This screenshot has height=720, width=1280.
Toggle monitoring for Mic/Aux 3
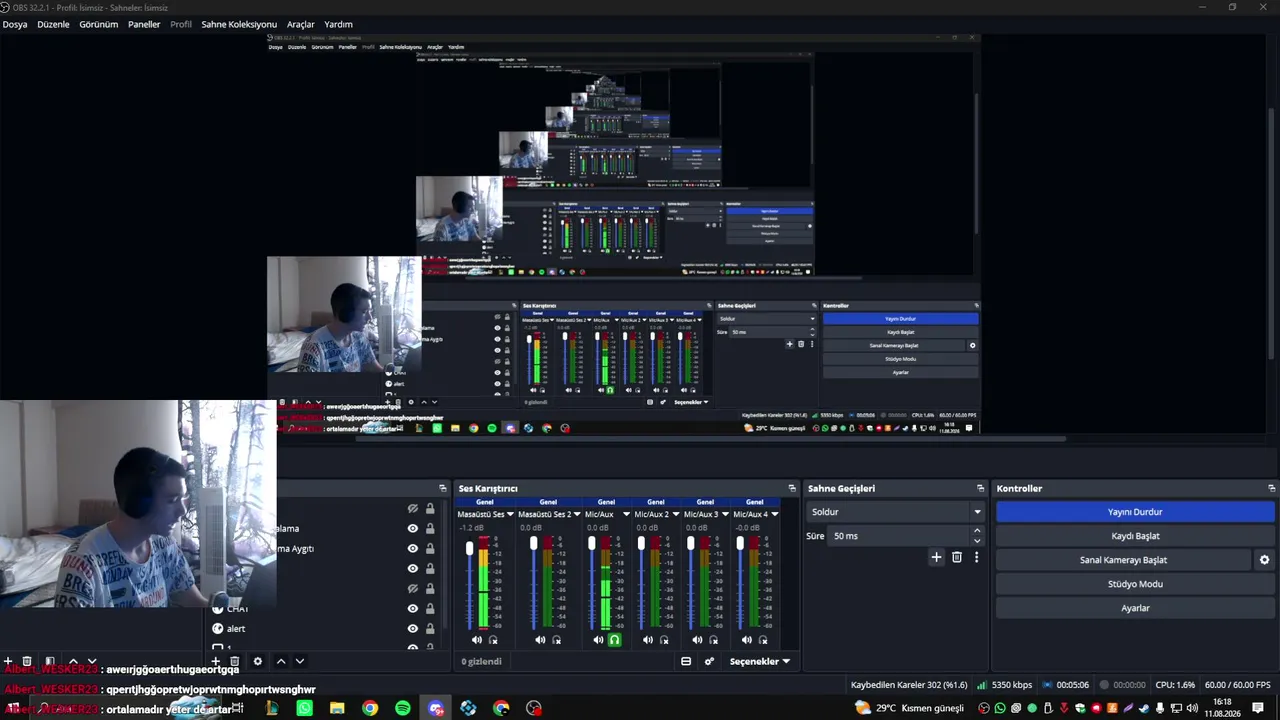tap(713, 640)
